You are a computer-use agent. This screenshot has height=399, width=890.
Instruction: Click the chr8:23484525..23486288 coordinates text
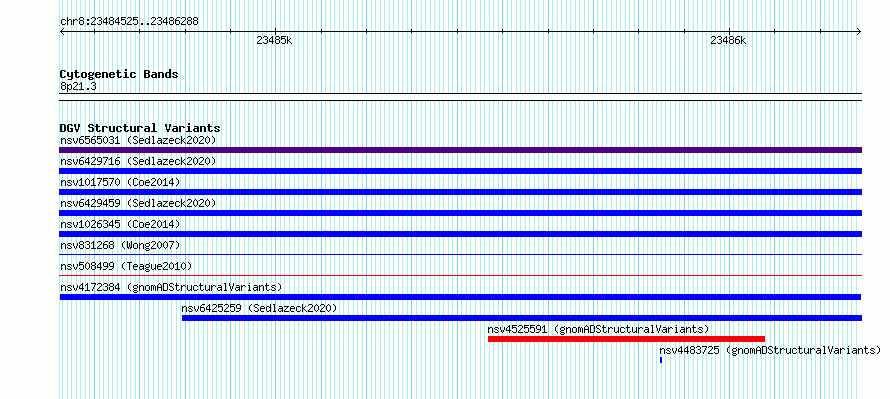click(129, 22)
